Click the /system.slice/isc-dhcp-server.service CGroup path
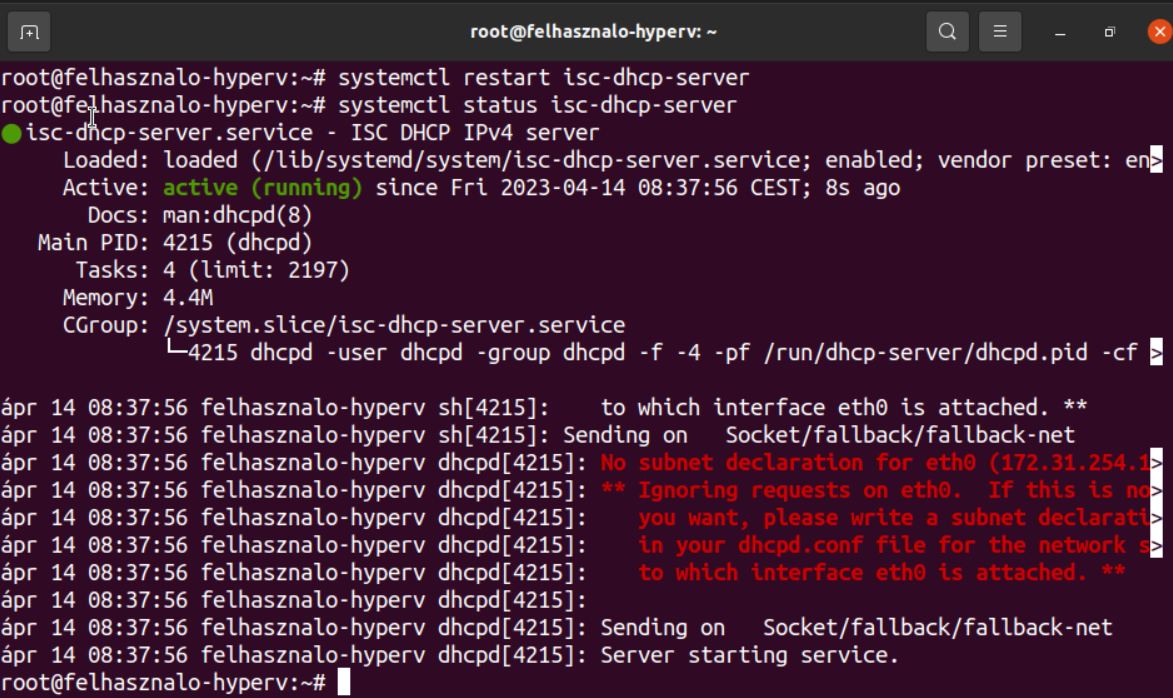This screenshot has height=698, width=1173. [x=394, y=325]
